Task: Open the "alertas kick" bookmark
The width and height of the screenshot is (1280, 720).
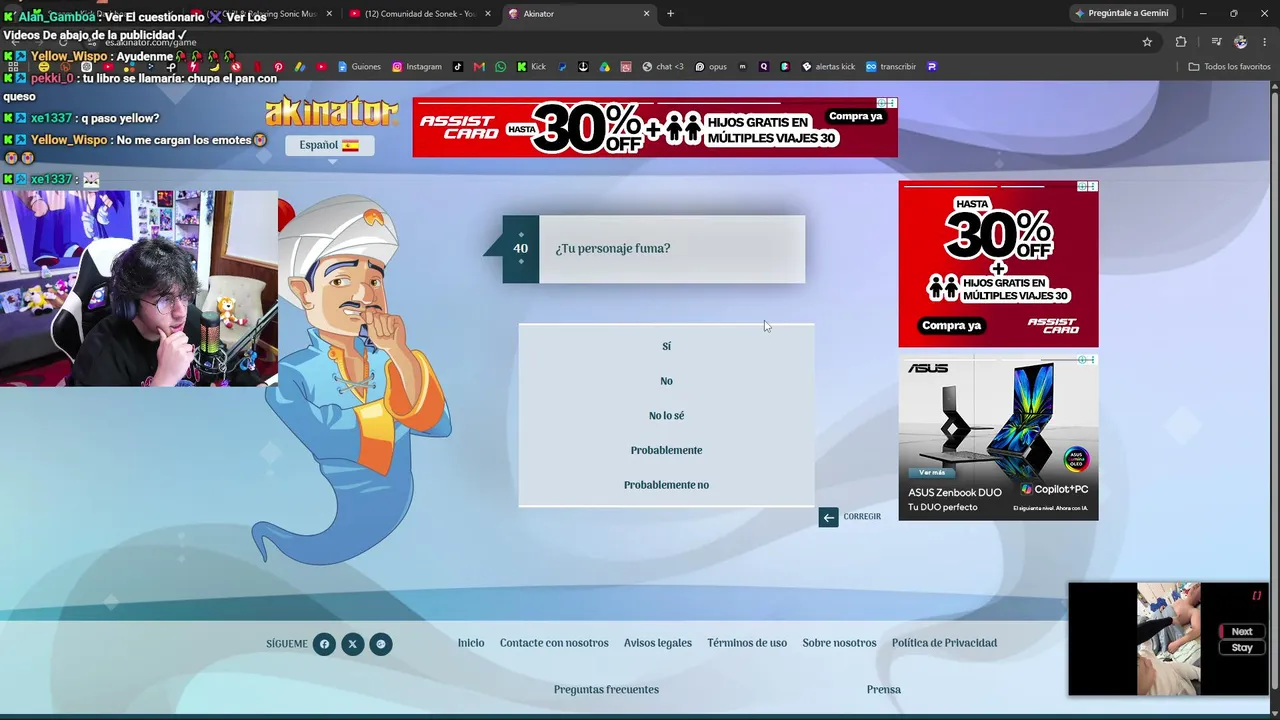Action: pos(828,67)
